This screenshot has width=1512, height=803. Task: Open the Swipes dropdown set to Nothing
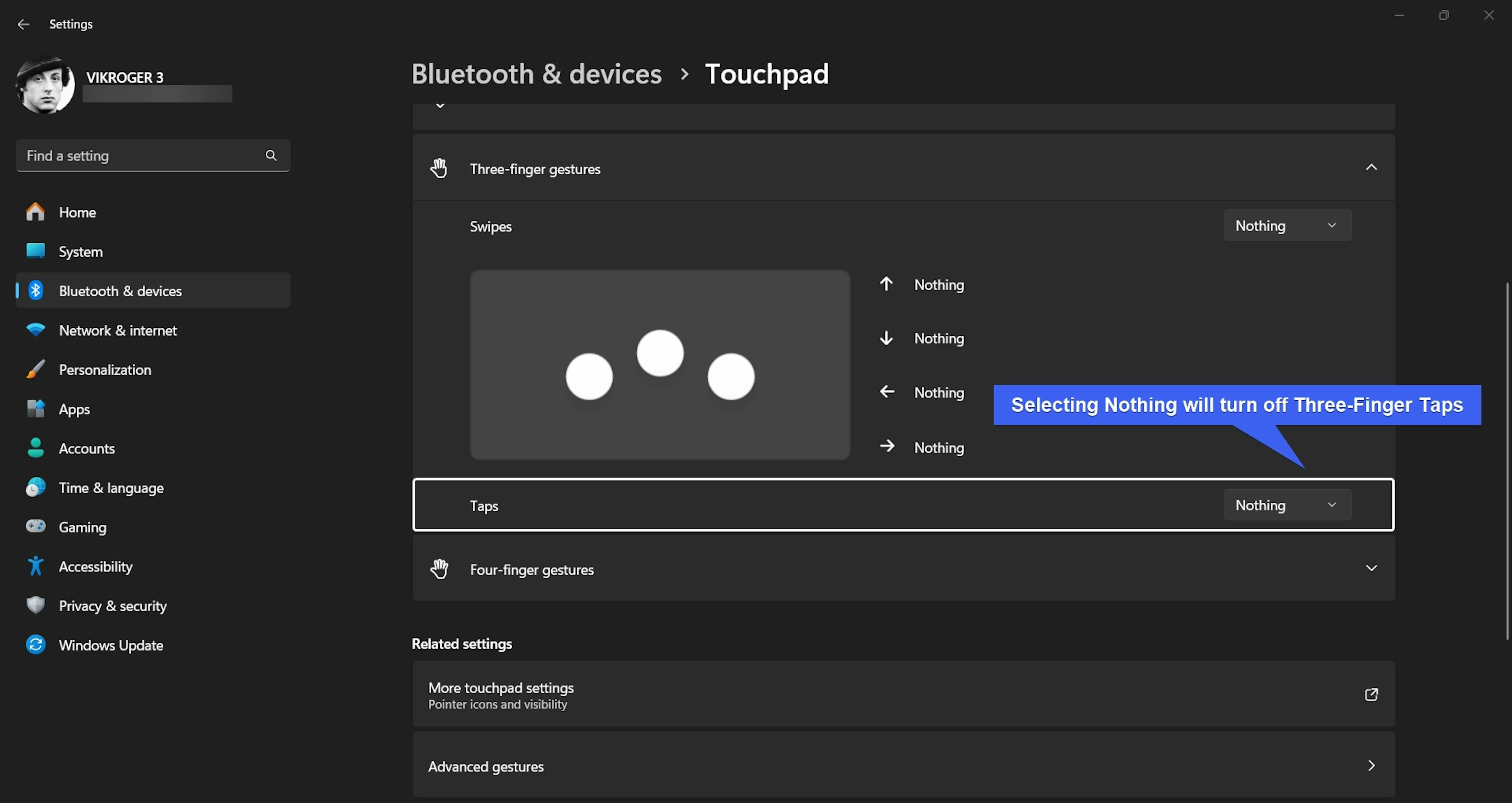[1287, 226]
